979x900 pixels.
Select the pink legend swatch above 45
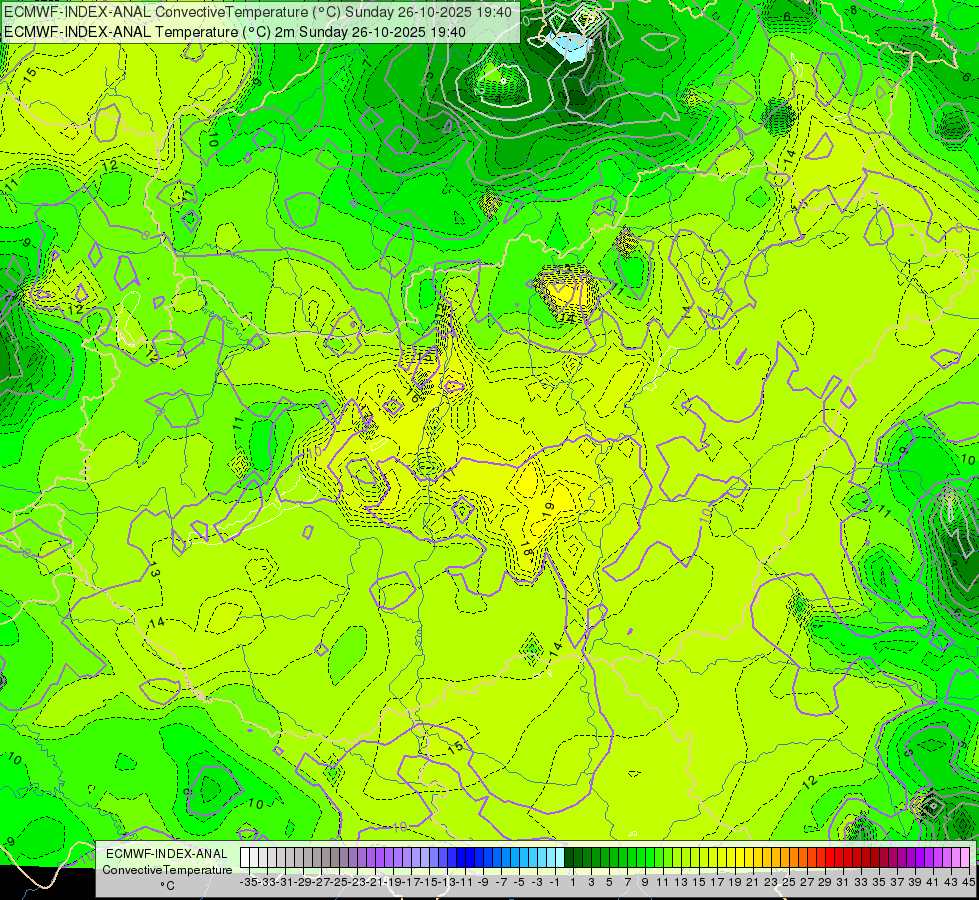click(x=965, y=857)
